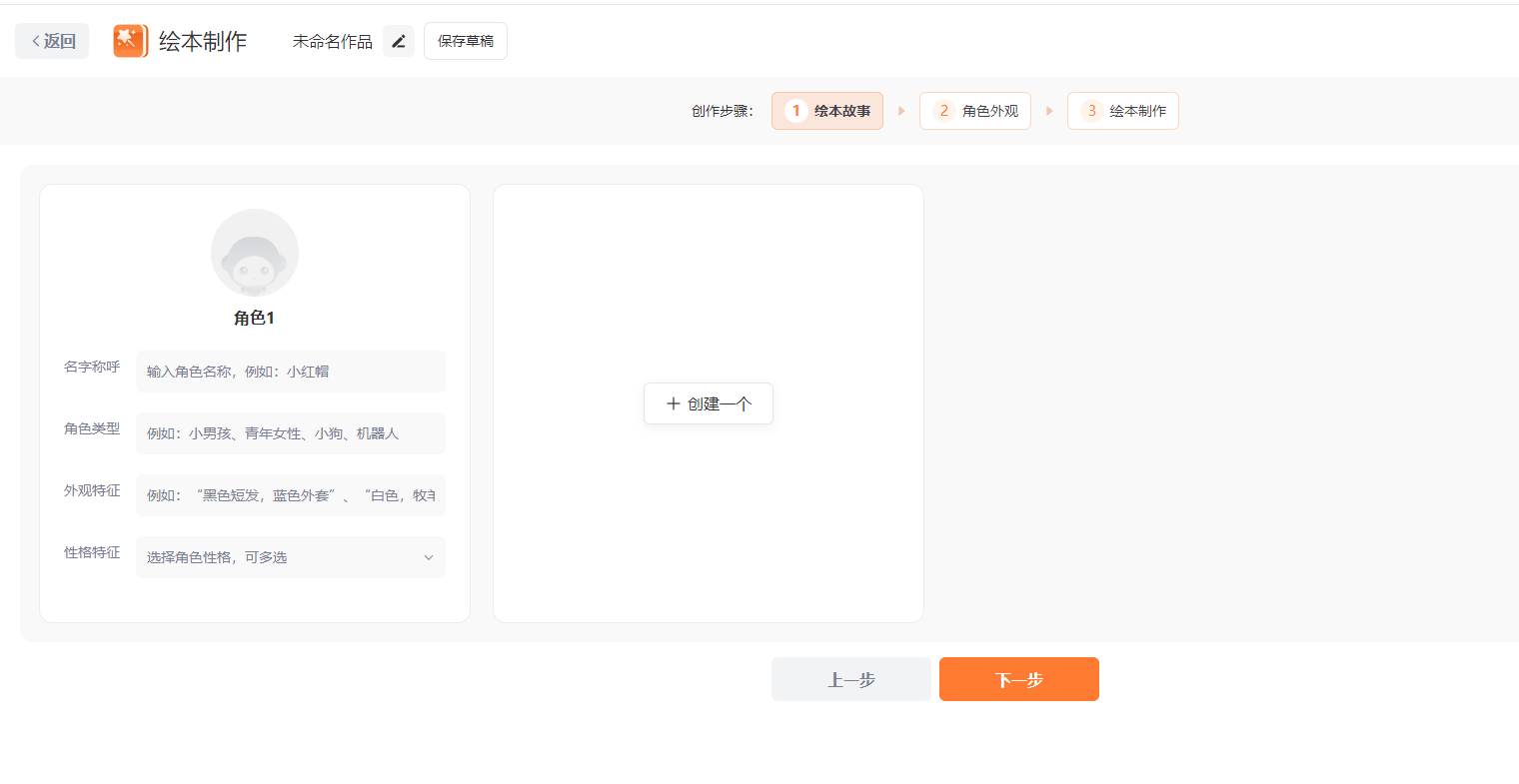Viewport: 1519px width, 784px height.
Task: Click the step 1 number badge
Action: tap(795, 110)
